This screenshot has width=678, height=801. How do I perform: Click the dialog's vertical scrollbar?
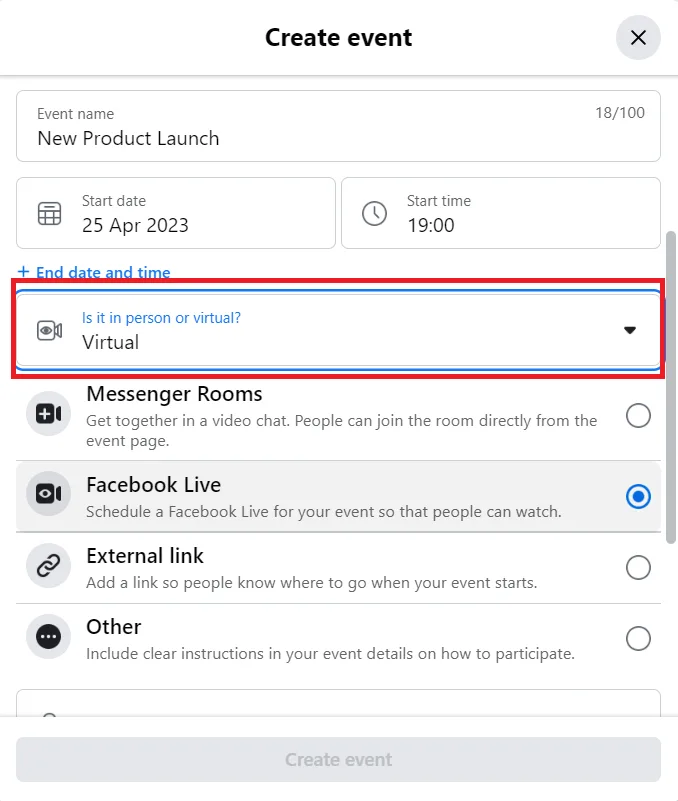671,387
